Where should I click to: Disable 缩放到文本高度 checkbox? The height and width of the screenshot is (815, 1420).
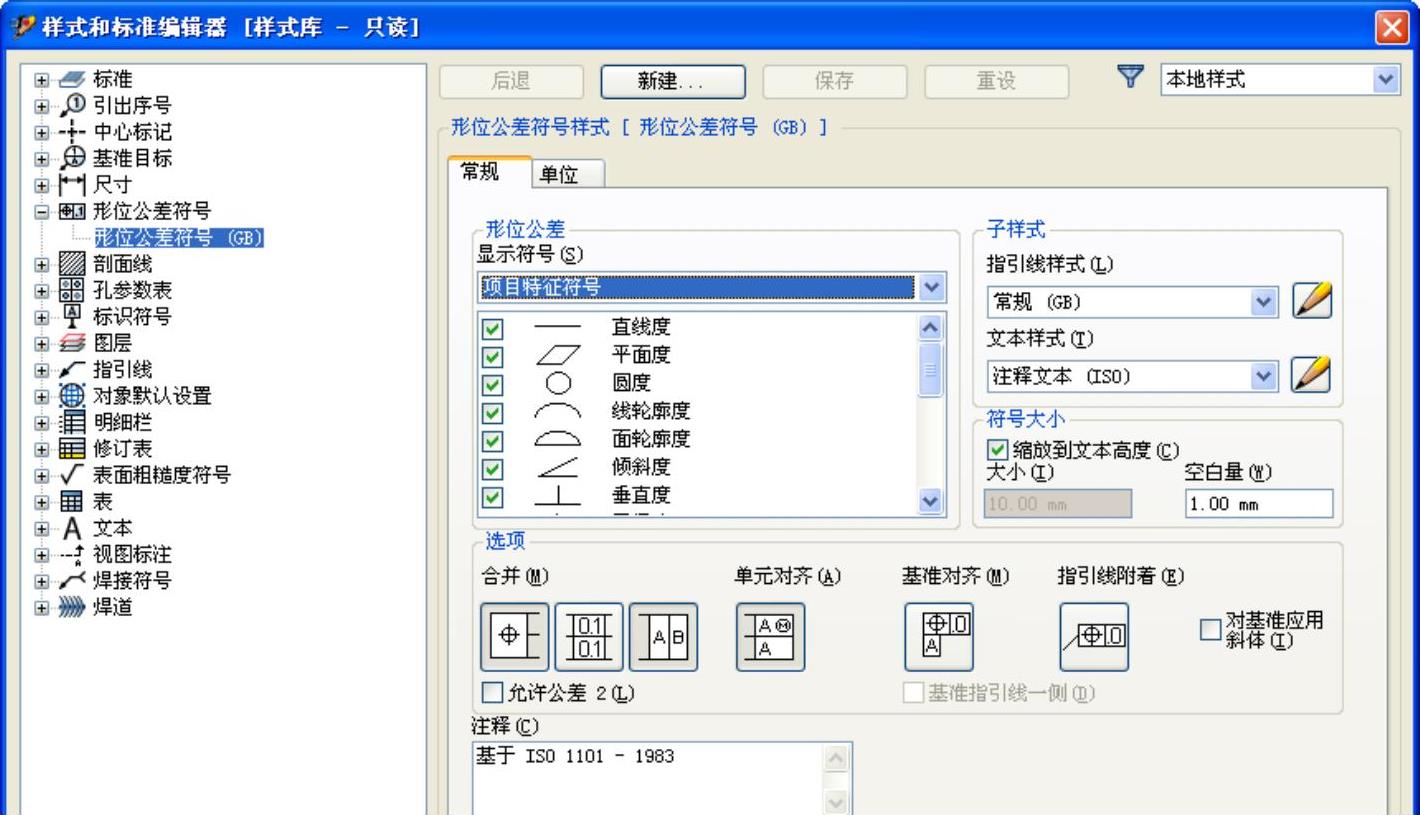pyautogui.click(x=994, y=451)
